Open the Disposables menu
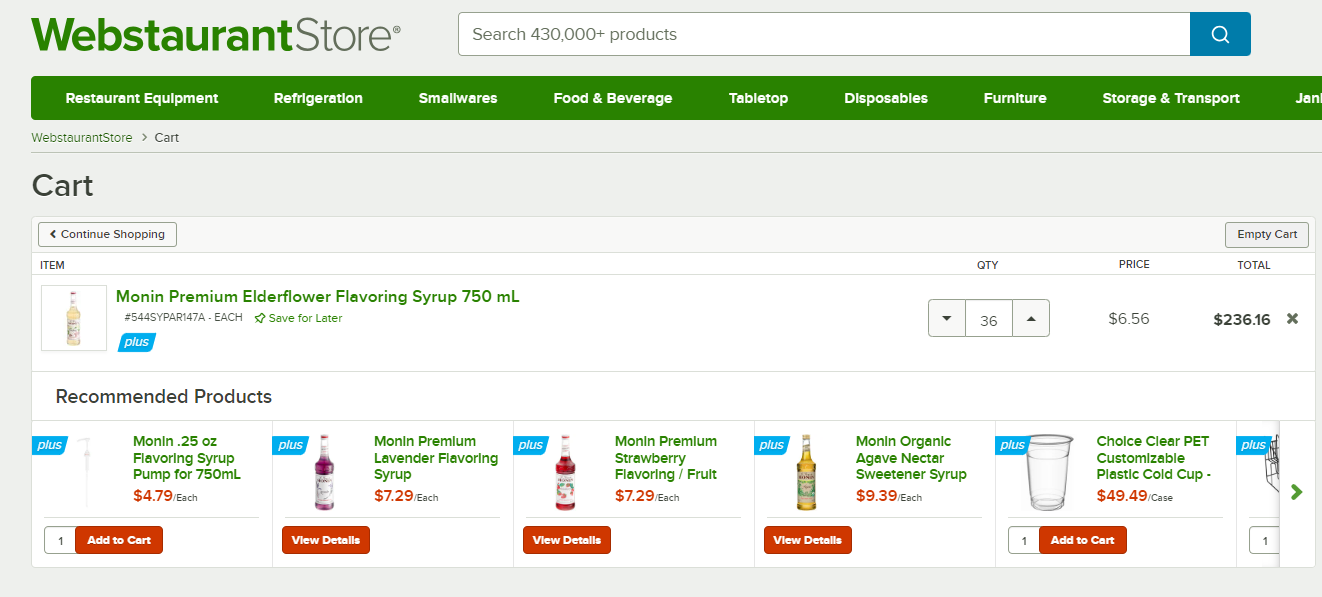 [886, 98]
